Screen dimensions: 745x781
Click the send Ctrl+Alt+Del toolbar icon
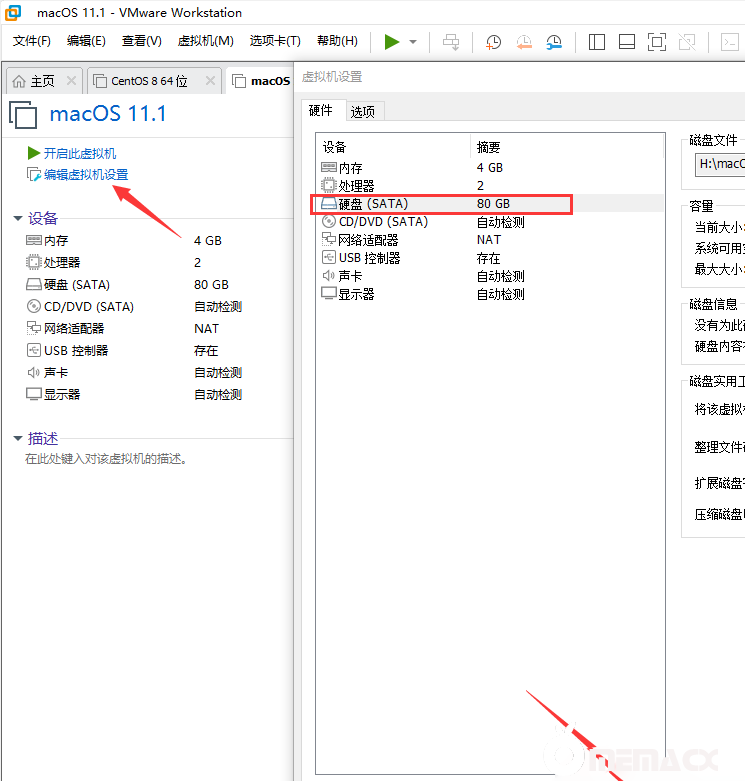pyautogui.click(x=451, y=41)
